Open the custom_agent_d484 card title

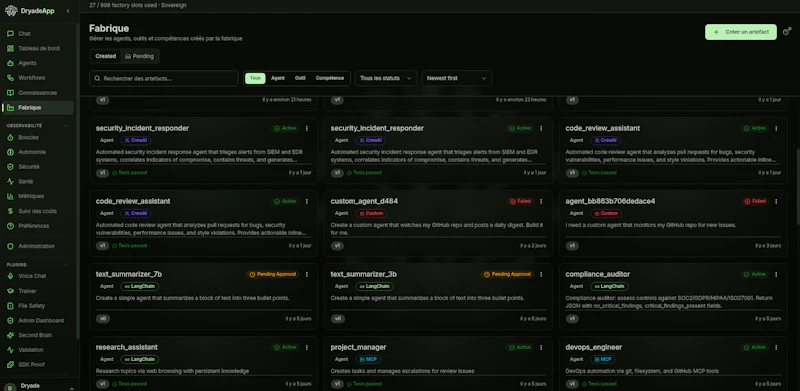point(364,201)
